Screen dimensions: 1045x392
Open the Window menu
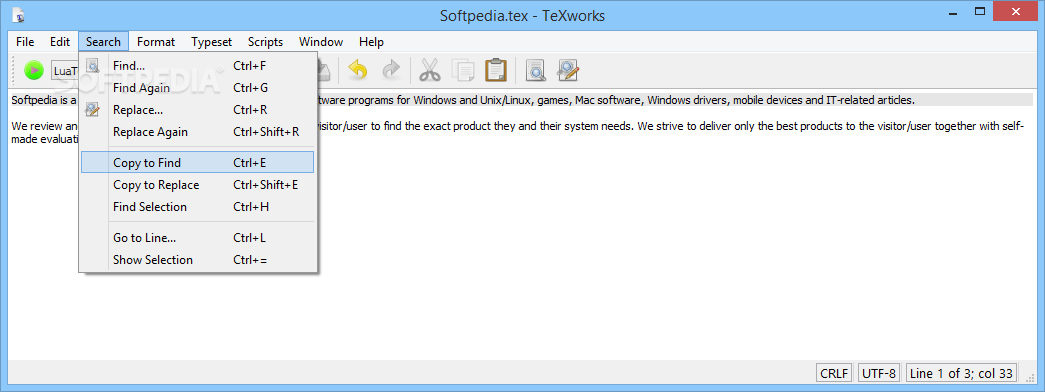(321, 41)
